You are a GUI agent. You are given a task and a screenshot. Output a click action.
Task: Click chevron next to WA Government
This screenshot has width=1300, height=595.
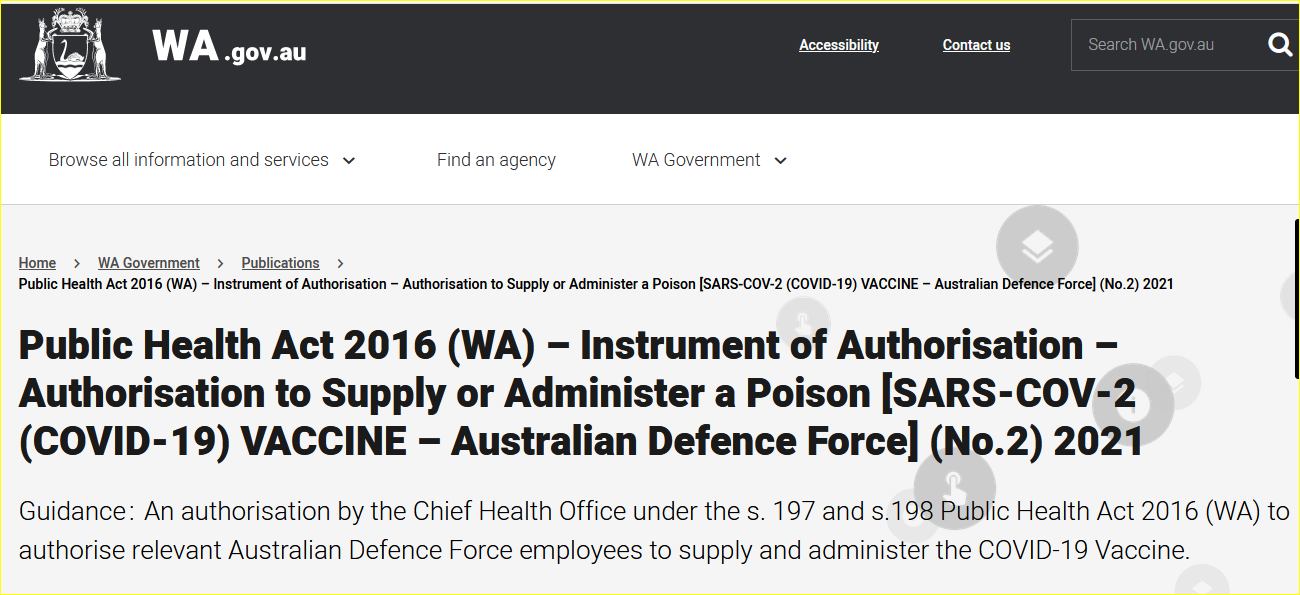[x=781, y=161]
